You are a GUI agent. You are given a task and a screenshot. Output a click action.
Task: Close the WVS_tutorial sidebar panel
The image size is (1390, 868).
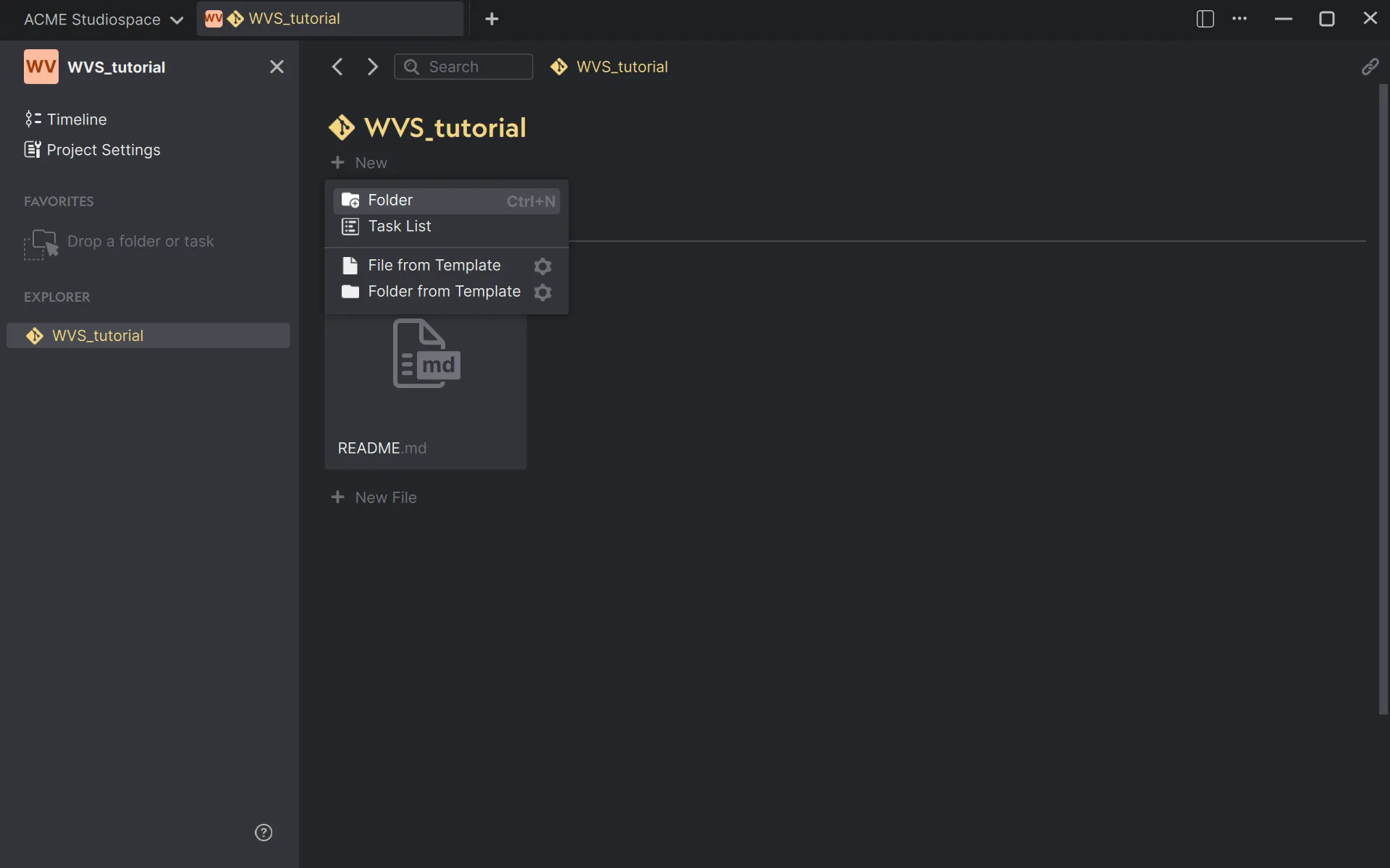(277, 66)
